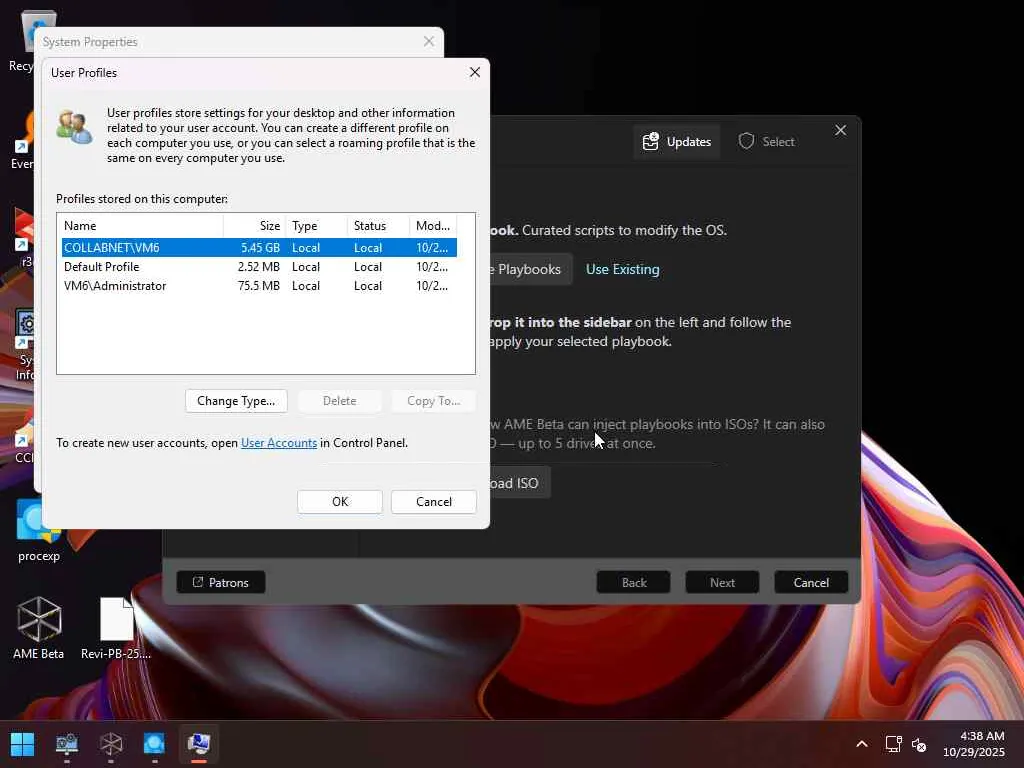This screenshot has width=1024, height=768.
Task: Show hidden tray icons chevron
Action: point(862,744)
